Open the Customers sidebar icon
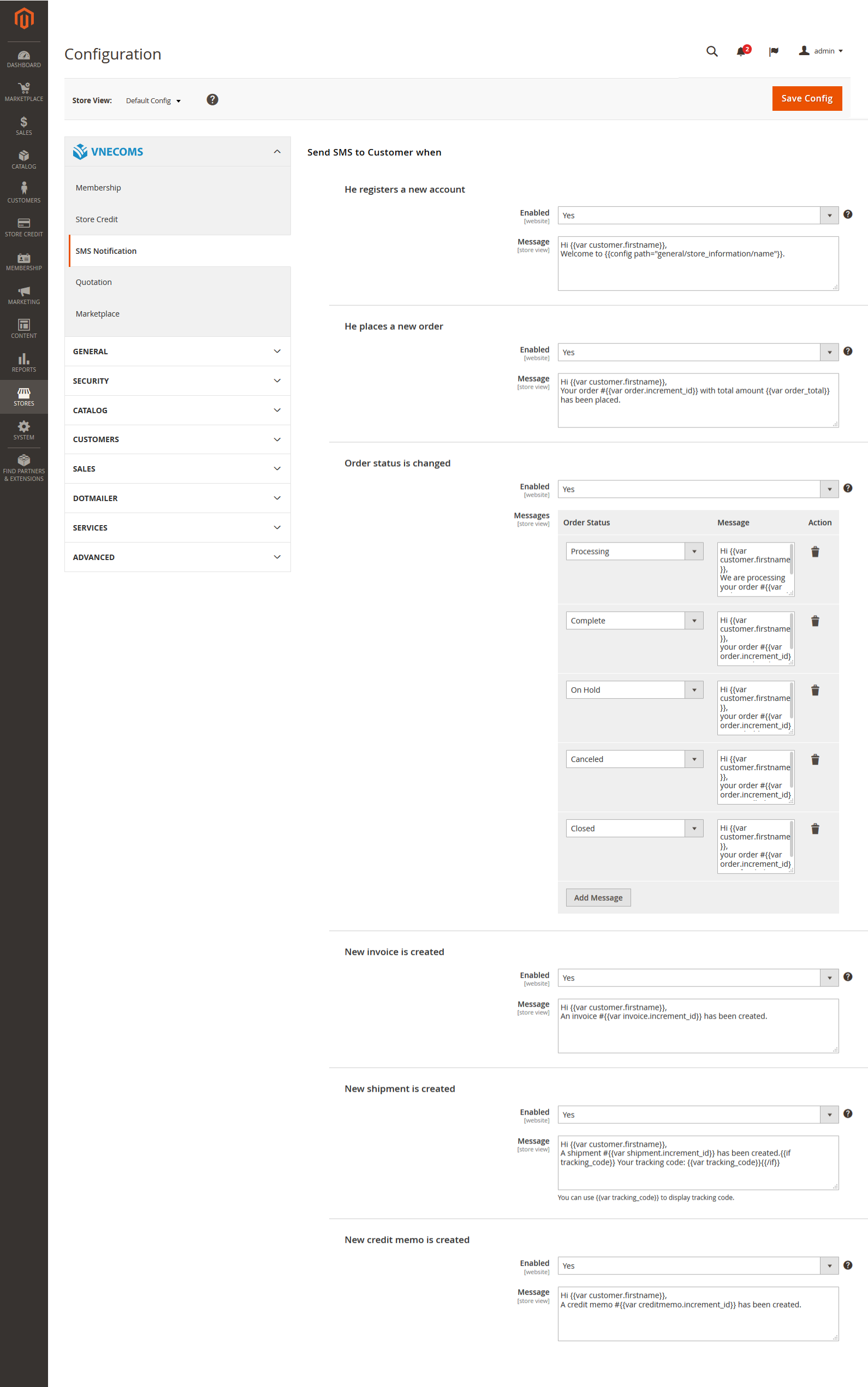Viewport: 868px width, 1387px height. (x=23, y=194)
